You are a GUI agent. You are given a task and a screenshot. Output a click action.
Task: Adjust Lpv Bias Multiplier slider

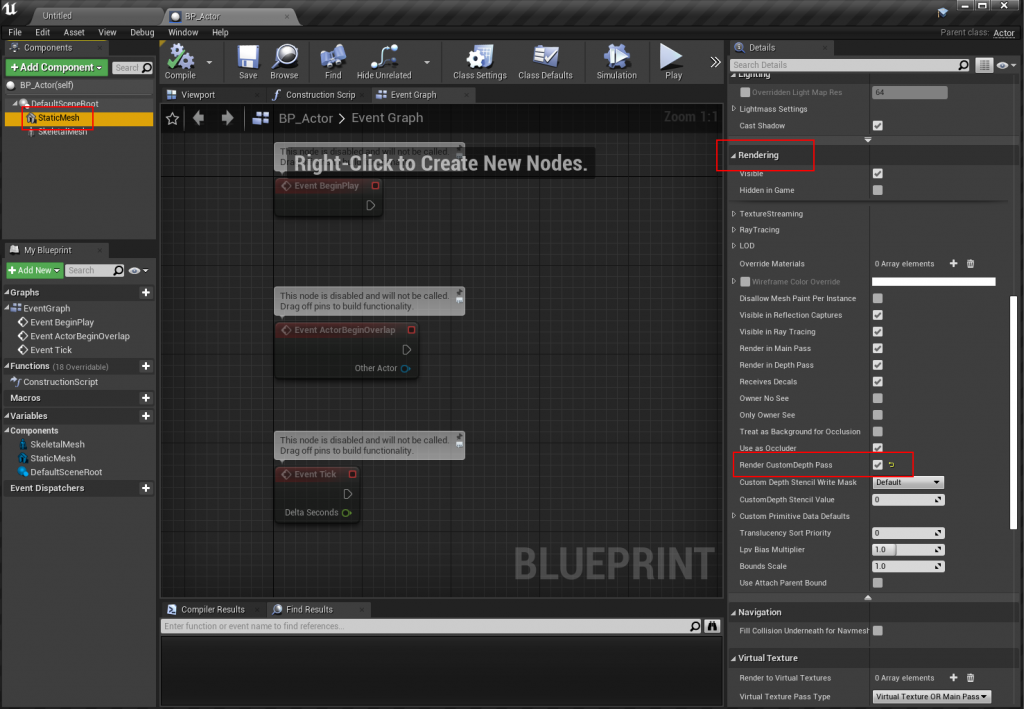pos(908,550)
